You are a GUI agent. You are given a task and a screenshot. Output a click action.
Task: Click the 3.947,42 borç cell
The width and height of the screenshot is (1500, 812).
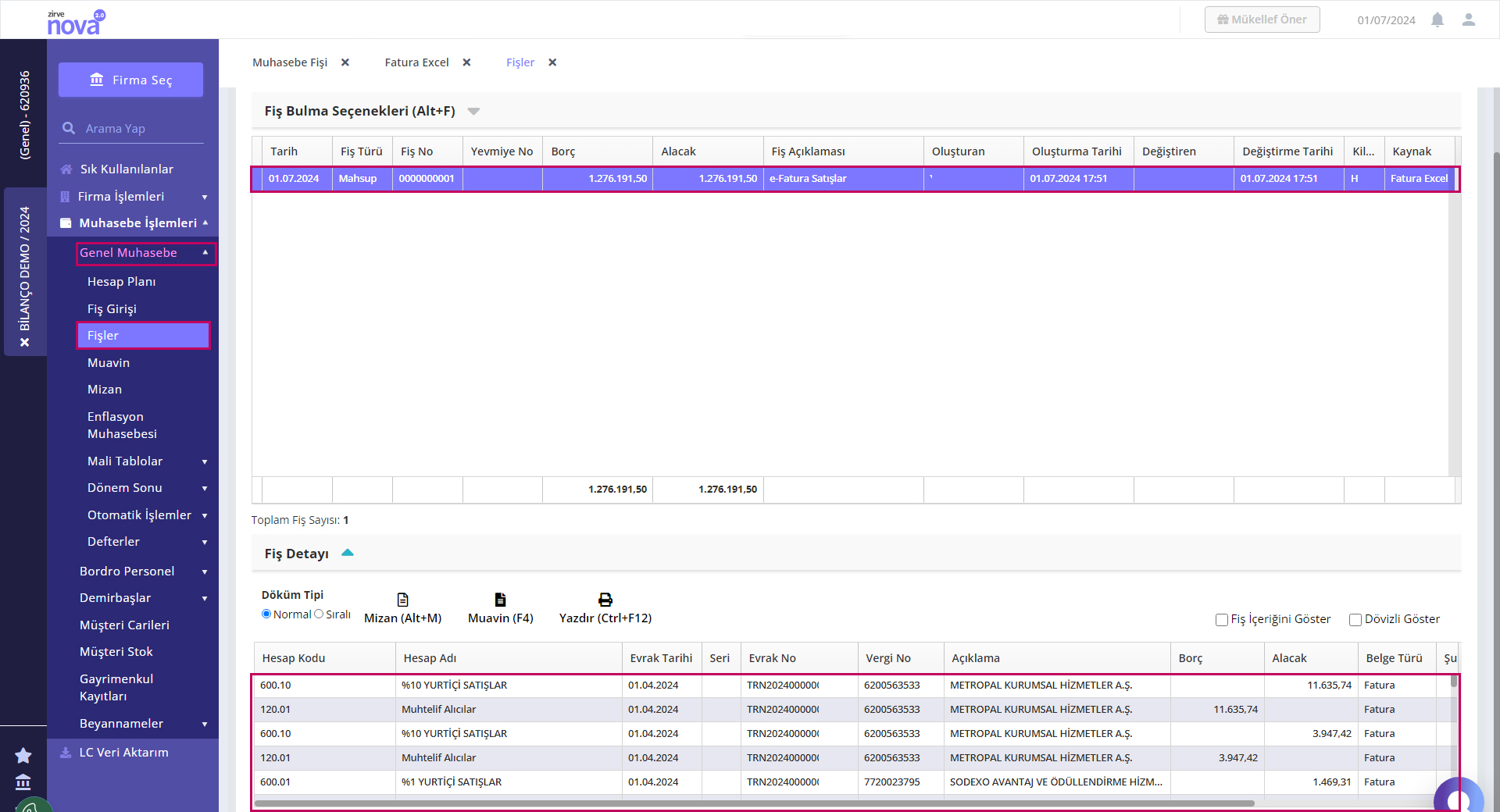(x=1217, y=758)
